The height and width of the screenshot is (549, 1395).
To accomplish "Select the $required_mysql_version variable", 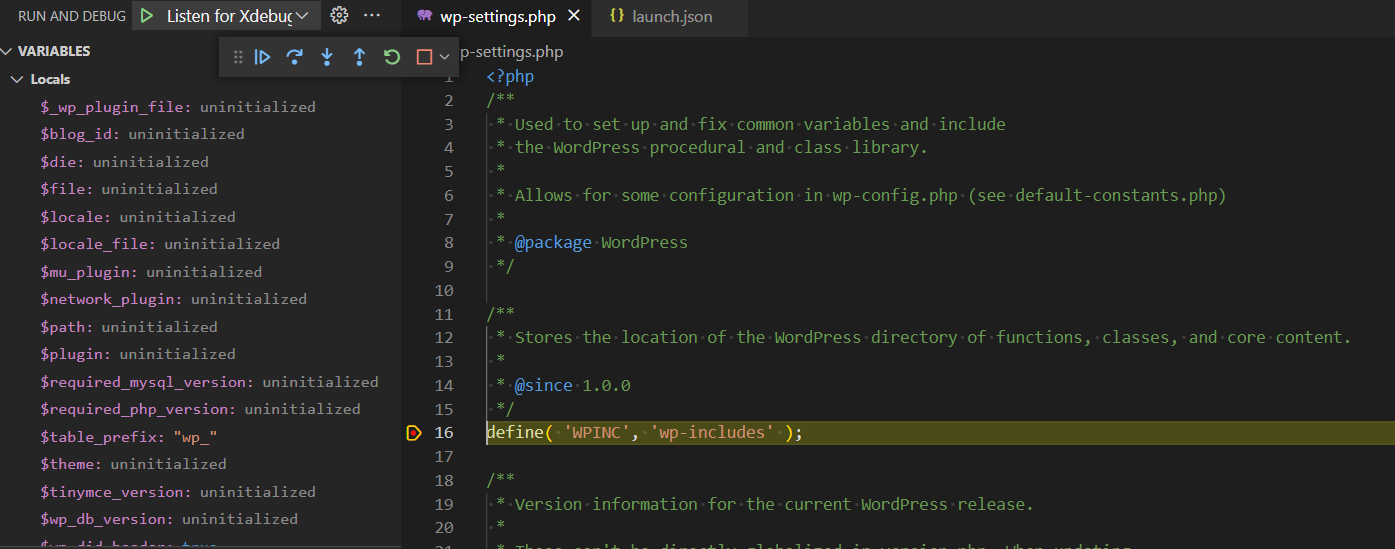I will [200, 382].
